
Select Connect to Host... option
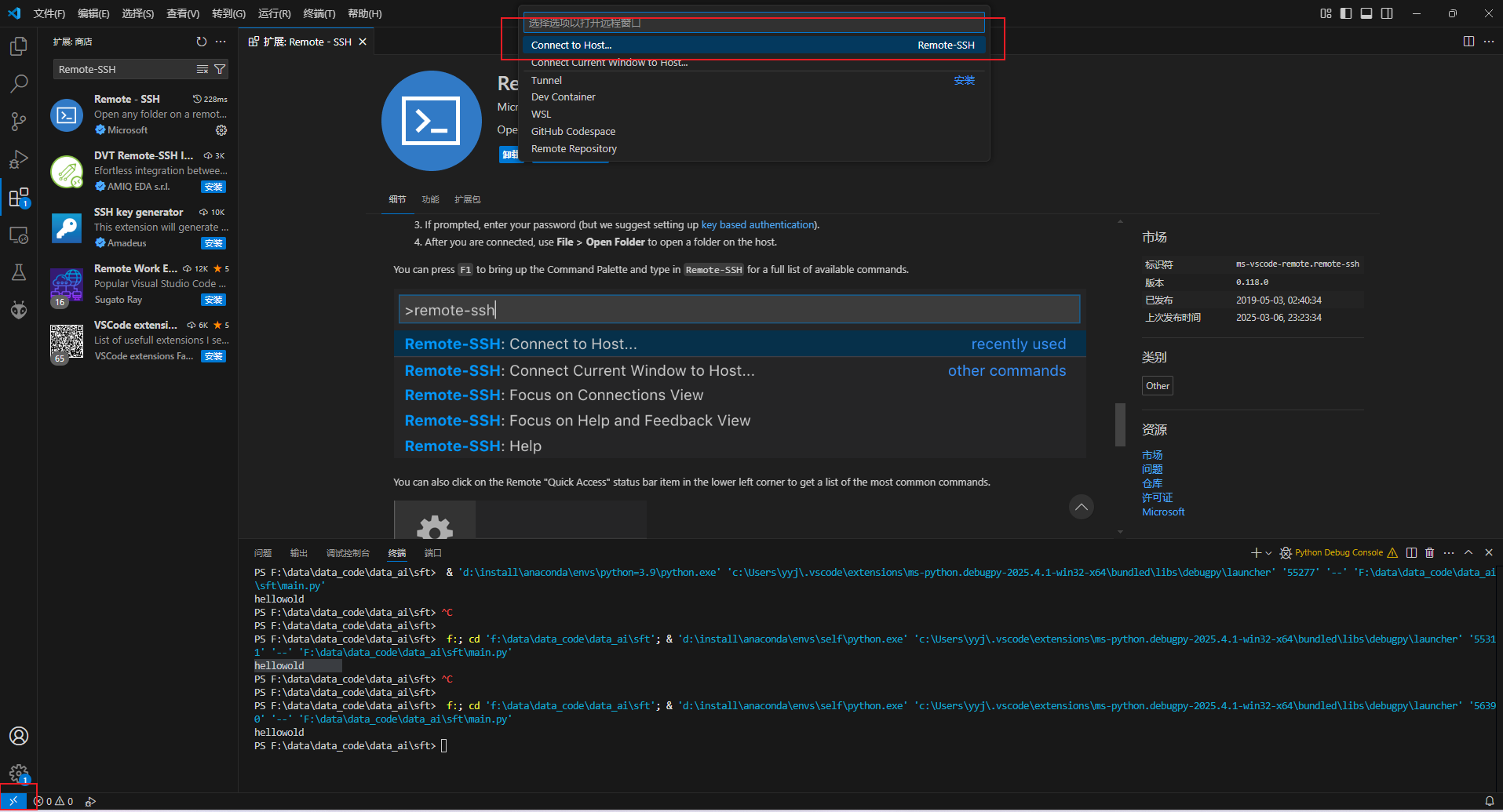click(x=753, y=45)
